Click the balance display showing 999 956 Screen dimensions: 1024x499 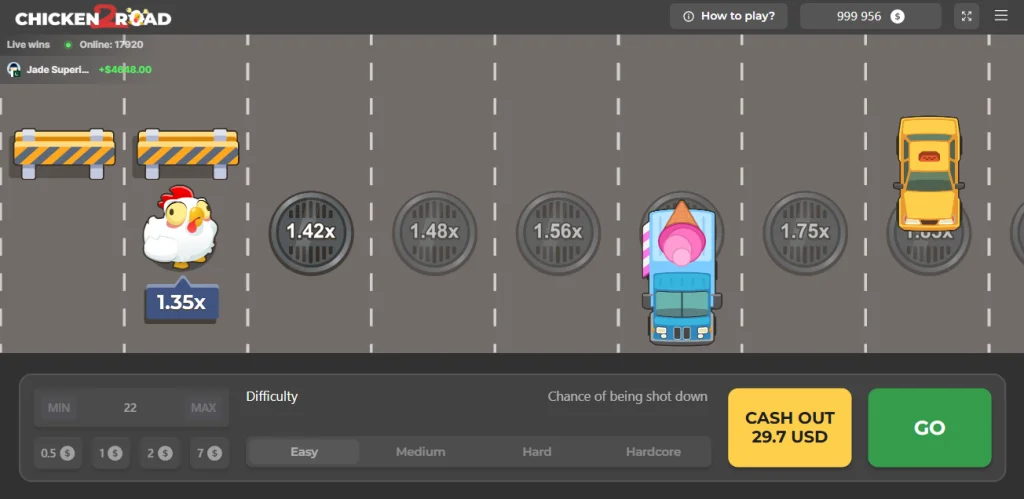pos(871,16)
